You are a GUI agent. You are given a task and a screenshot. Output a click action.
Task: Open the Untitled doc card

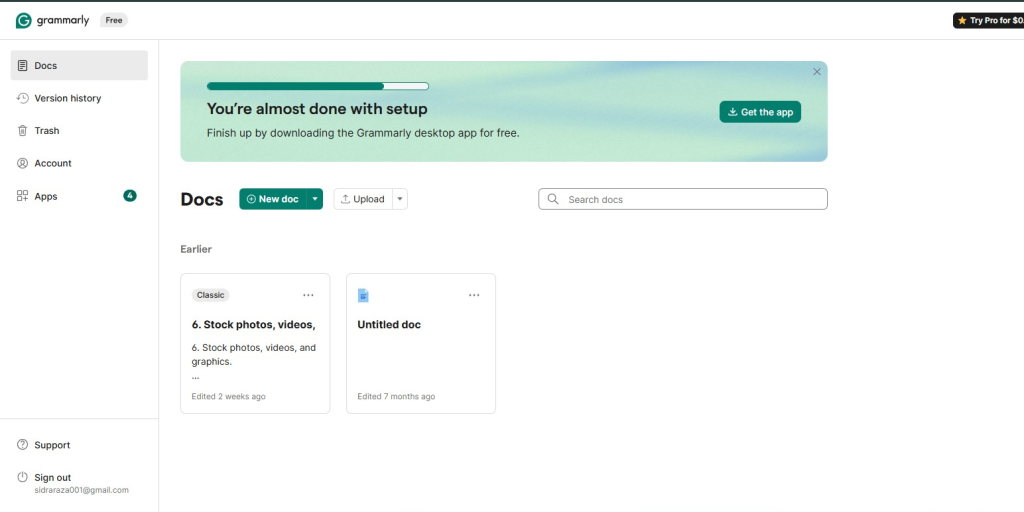(x=421, y=344)
